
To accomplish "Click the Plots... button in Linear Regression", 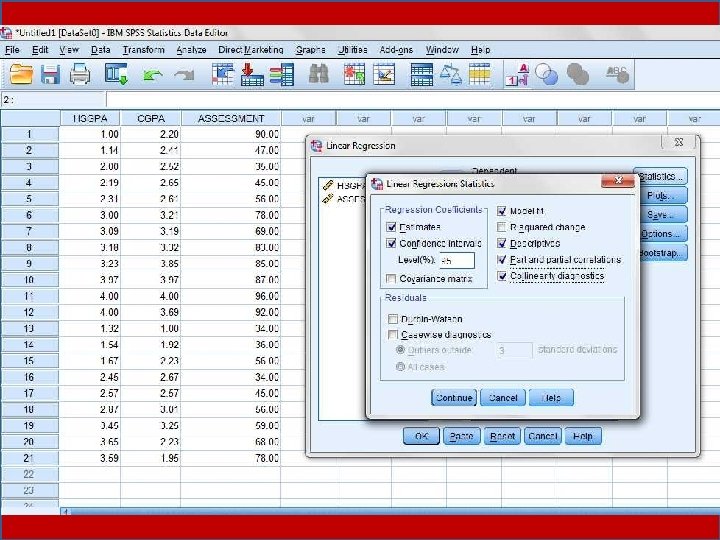I will tap(663, 196).
